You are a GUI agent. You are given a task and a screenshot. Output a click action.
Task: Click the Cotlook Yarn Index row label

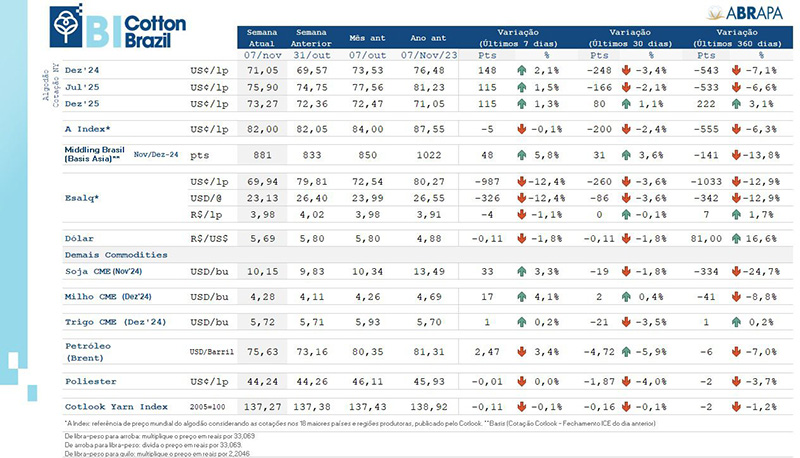[116, 406]
